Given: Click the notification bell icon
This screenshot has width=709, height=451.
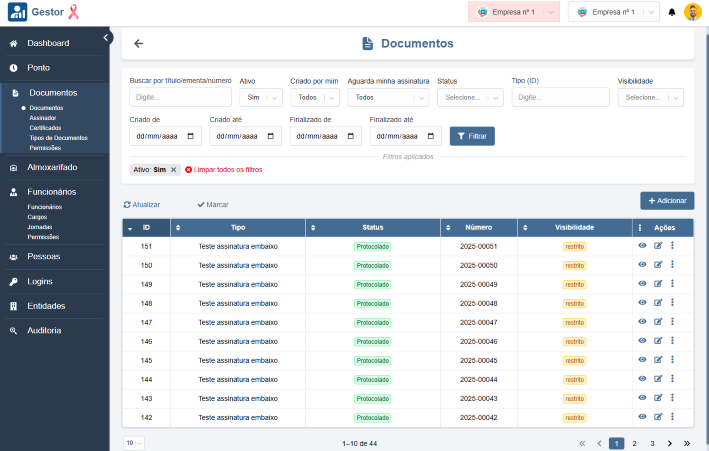Looking at the screenshot, I should (672, 12).
